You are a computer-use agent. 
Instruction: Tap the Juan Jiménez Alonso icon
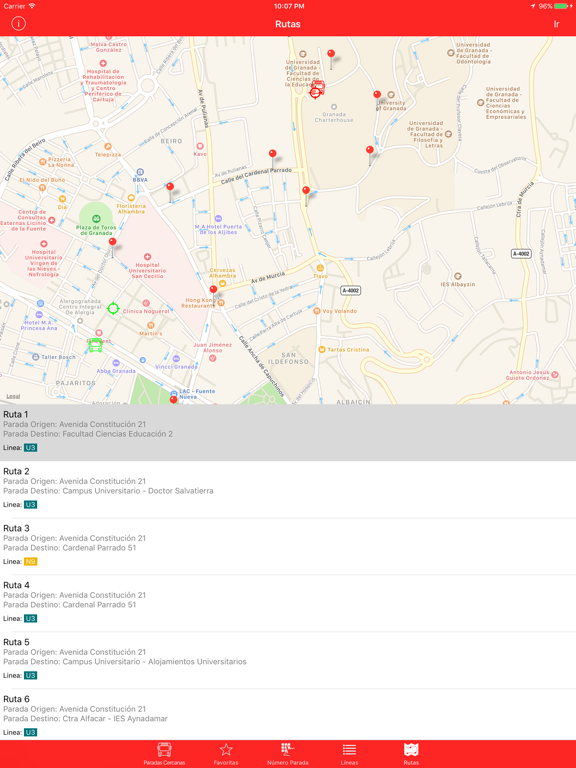point(213,358)
